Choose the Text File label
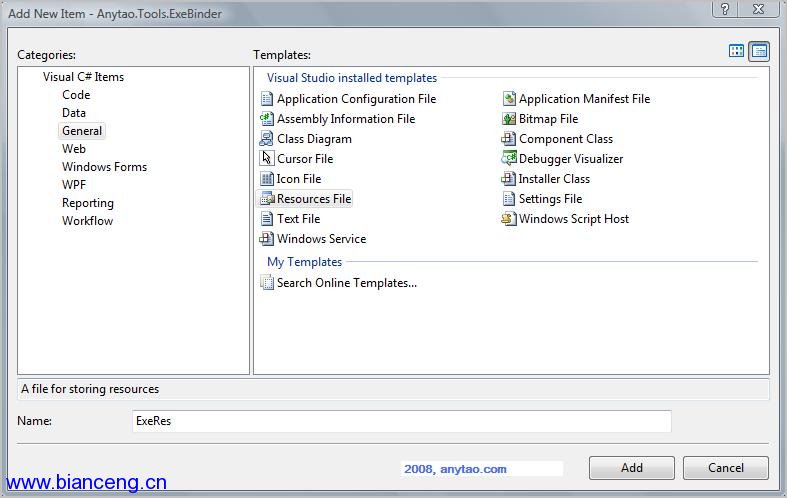 pos(298,219)
